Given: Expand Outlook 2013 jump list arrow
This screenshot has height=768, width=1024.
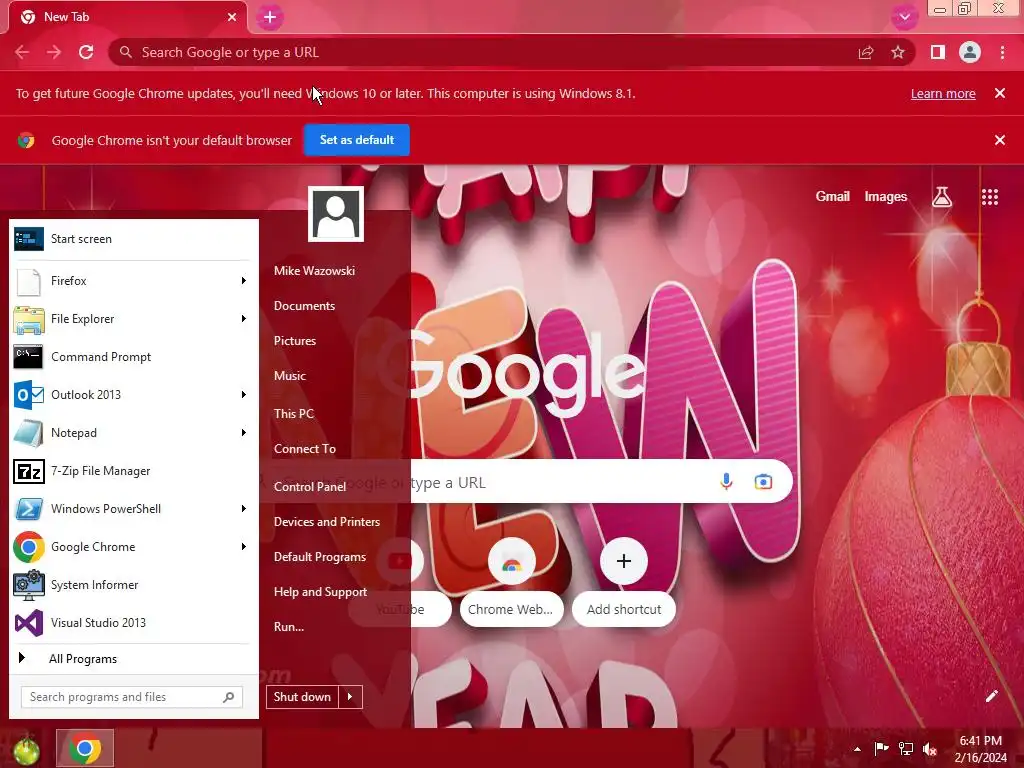Looking at the screenshot, I should pyautogui.click(x=244, y=394).
